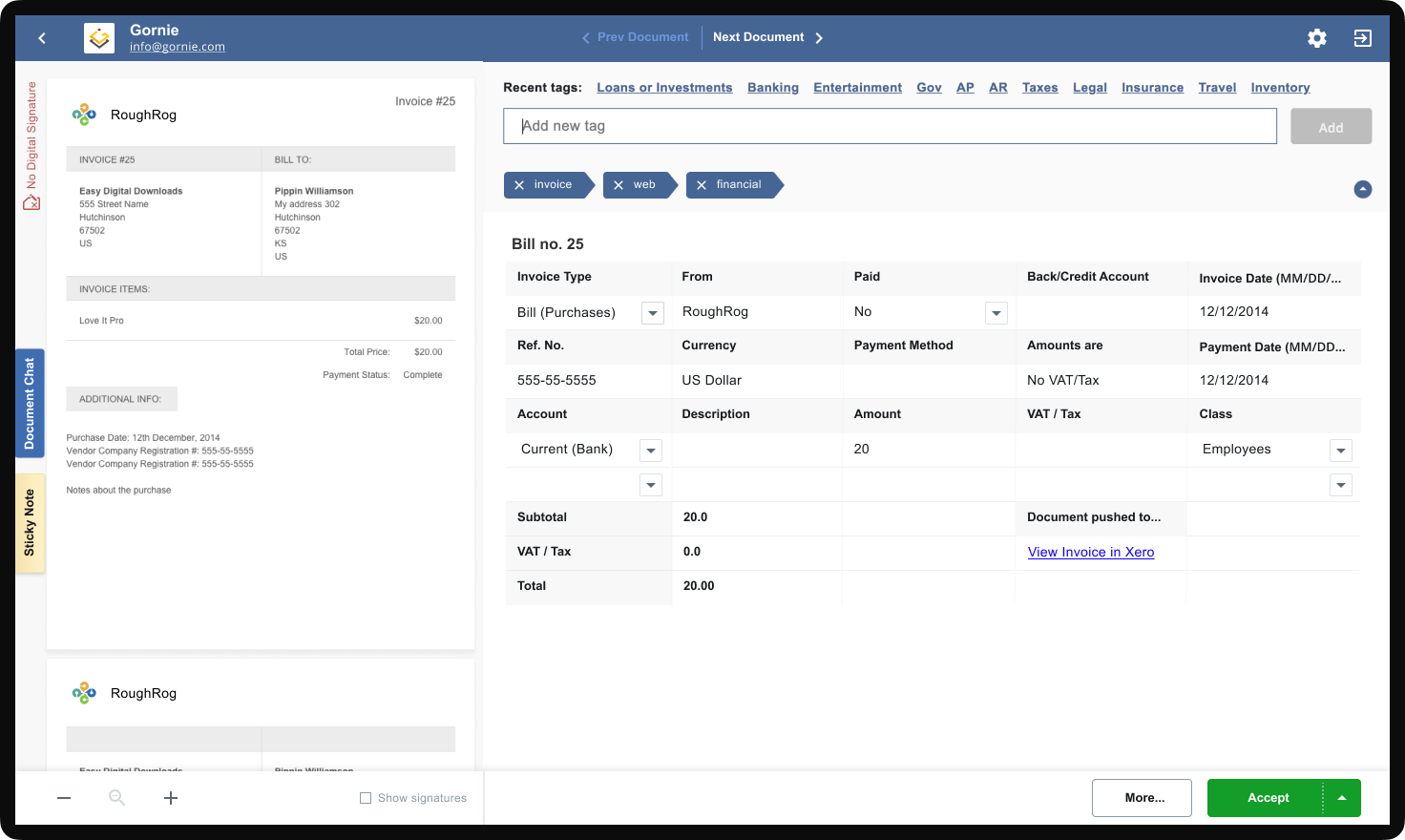Click the No Digital Signature warning icon

point(31,203)
